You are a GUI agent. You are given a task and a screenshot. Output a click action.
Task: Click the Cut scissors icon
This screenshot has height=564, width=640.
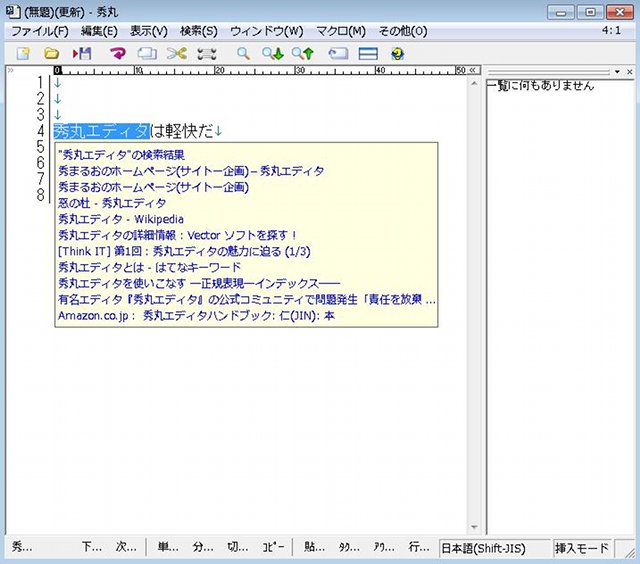[177, 53]
